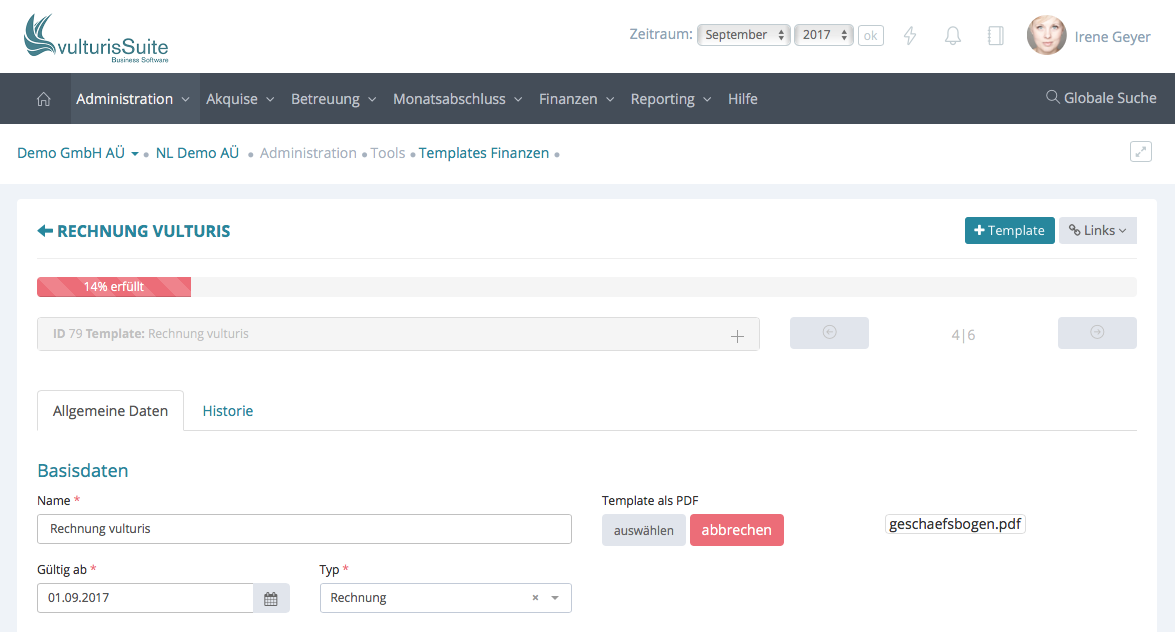Image resolution: width=1175 pixels, height=632 pixels.
Task: Open the year dropdown showing 2017
Action: [823, 35]
